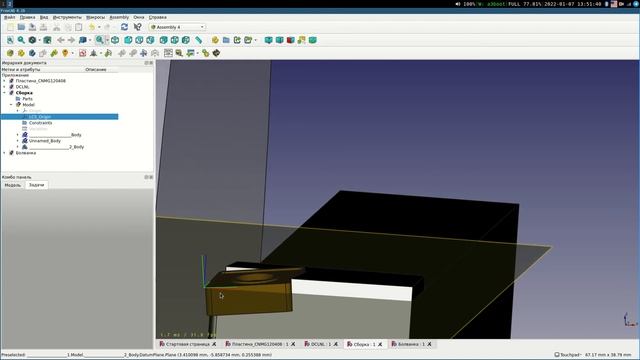Close the Сборка document tab
The width and height of the screenshot is (640, 360).
380,344
